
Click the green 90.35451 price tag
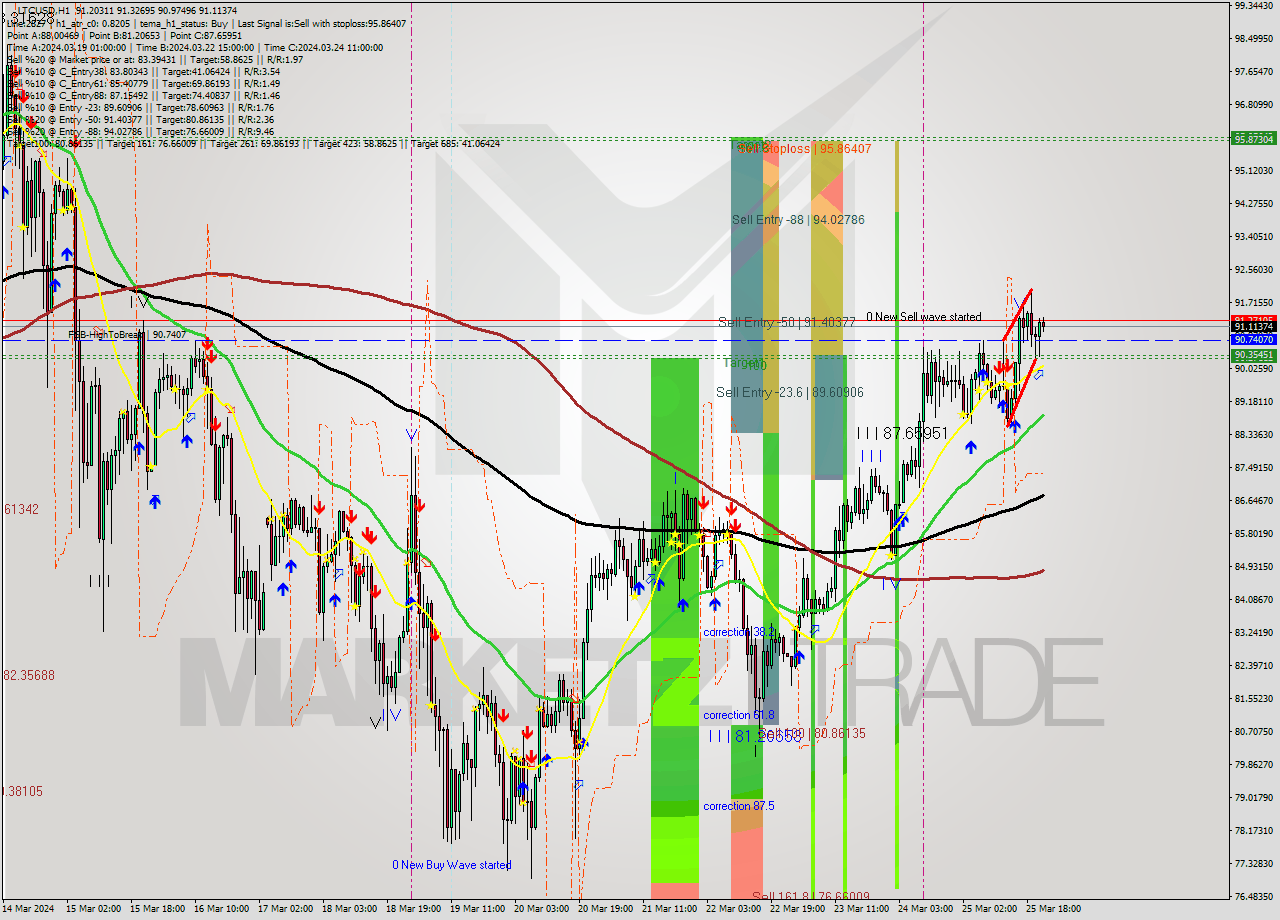(x=1254, y=355)
